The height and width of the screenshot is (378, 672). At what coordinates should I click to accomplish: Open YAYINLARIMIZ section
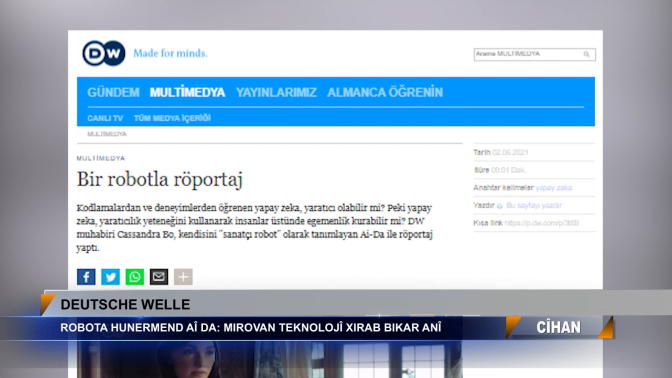pyautogui.click(x=276, y=92)
